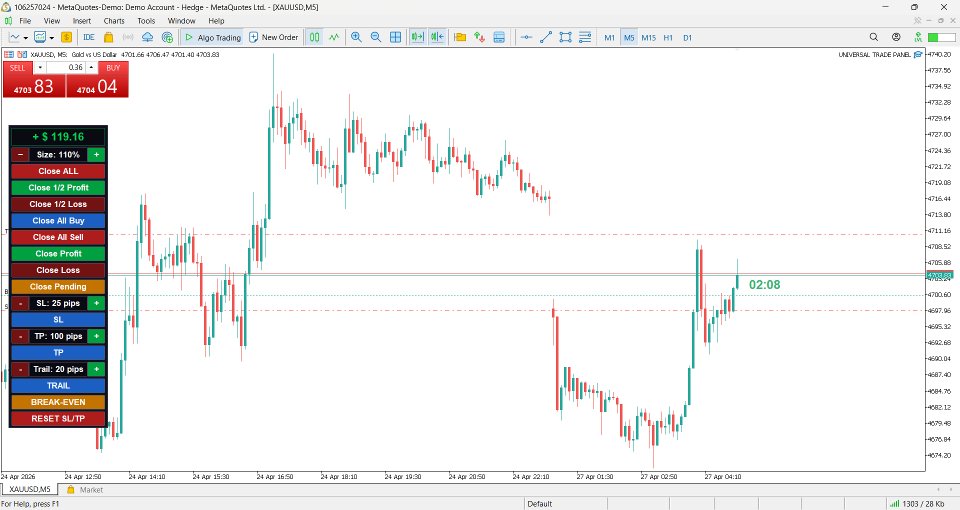
Task: Decrease Trail 20 pips with minus
Action: (x=20, y=369)
